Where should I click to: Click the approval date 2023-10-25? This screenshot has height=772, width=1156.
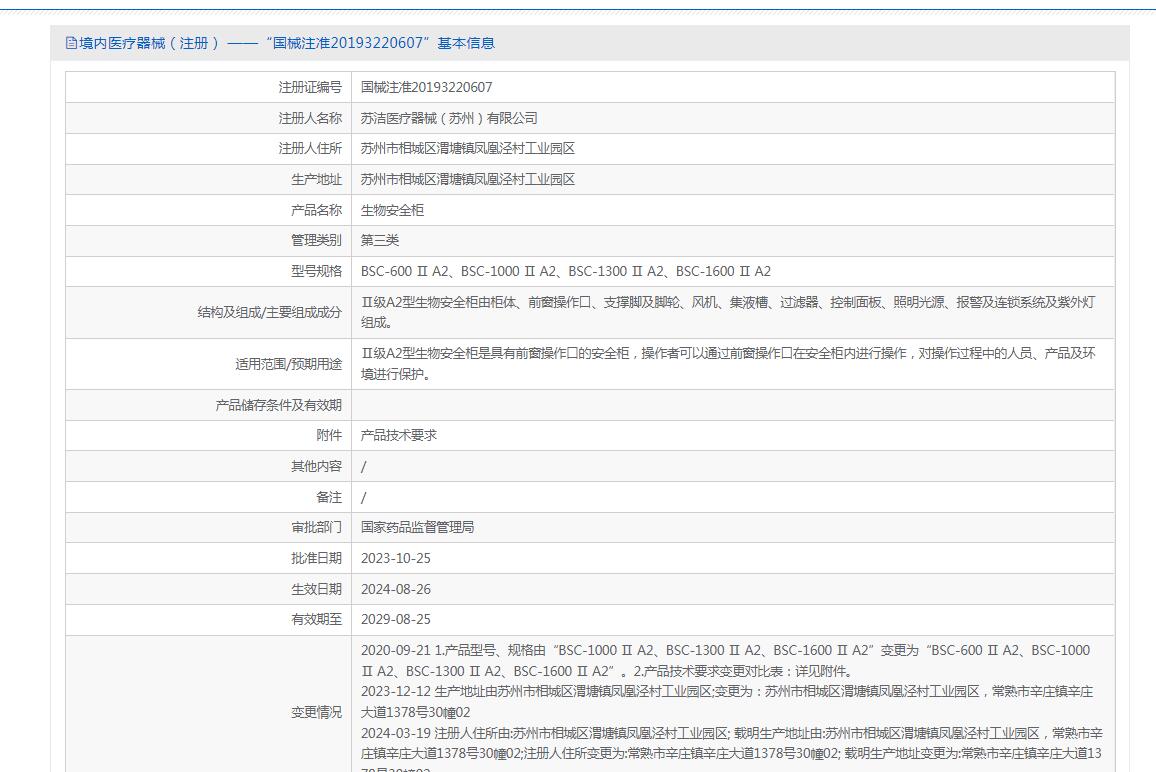pos(395,558)
